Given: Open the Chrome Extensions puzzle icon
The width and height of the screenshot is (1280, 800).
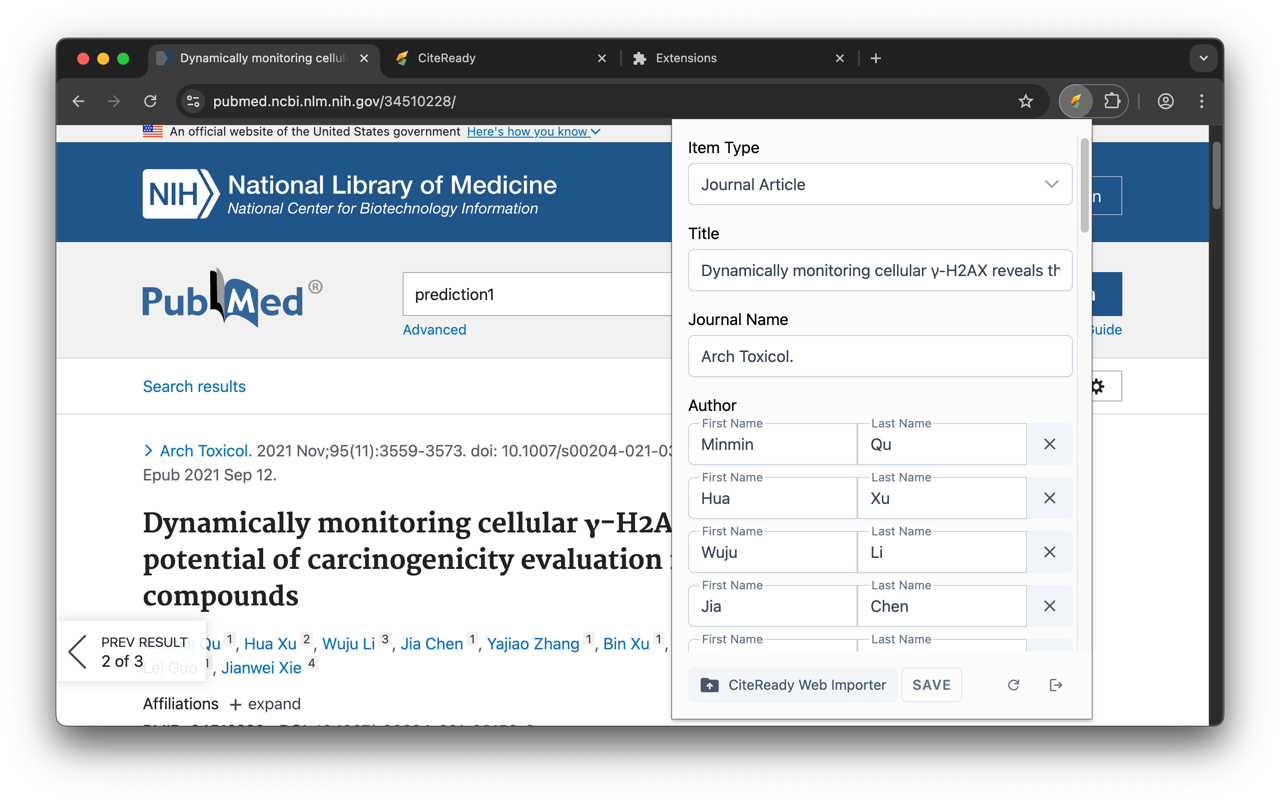Looking at the screenshot, I should pos(1112,101).
